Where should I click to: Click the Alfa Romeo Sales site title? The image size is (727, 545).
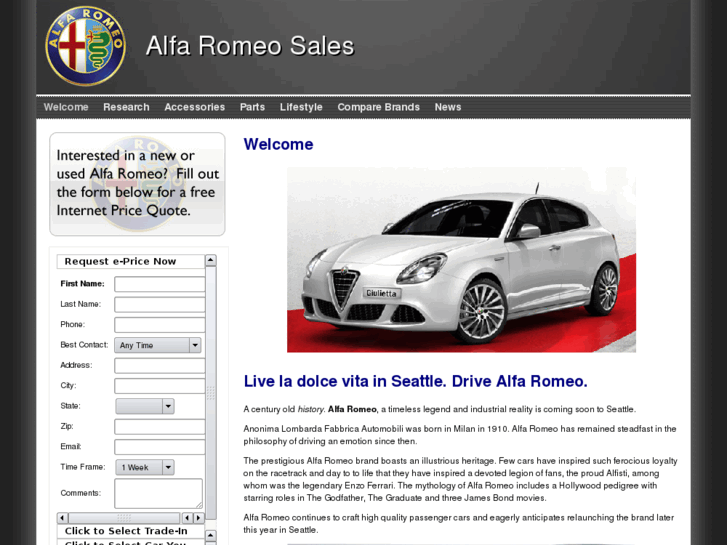coord(250,46)
